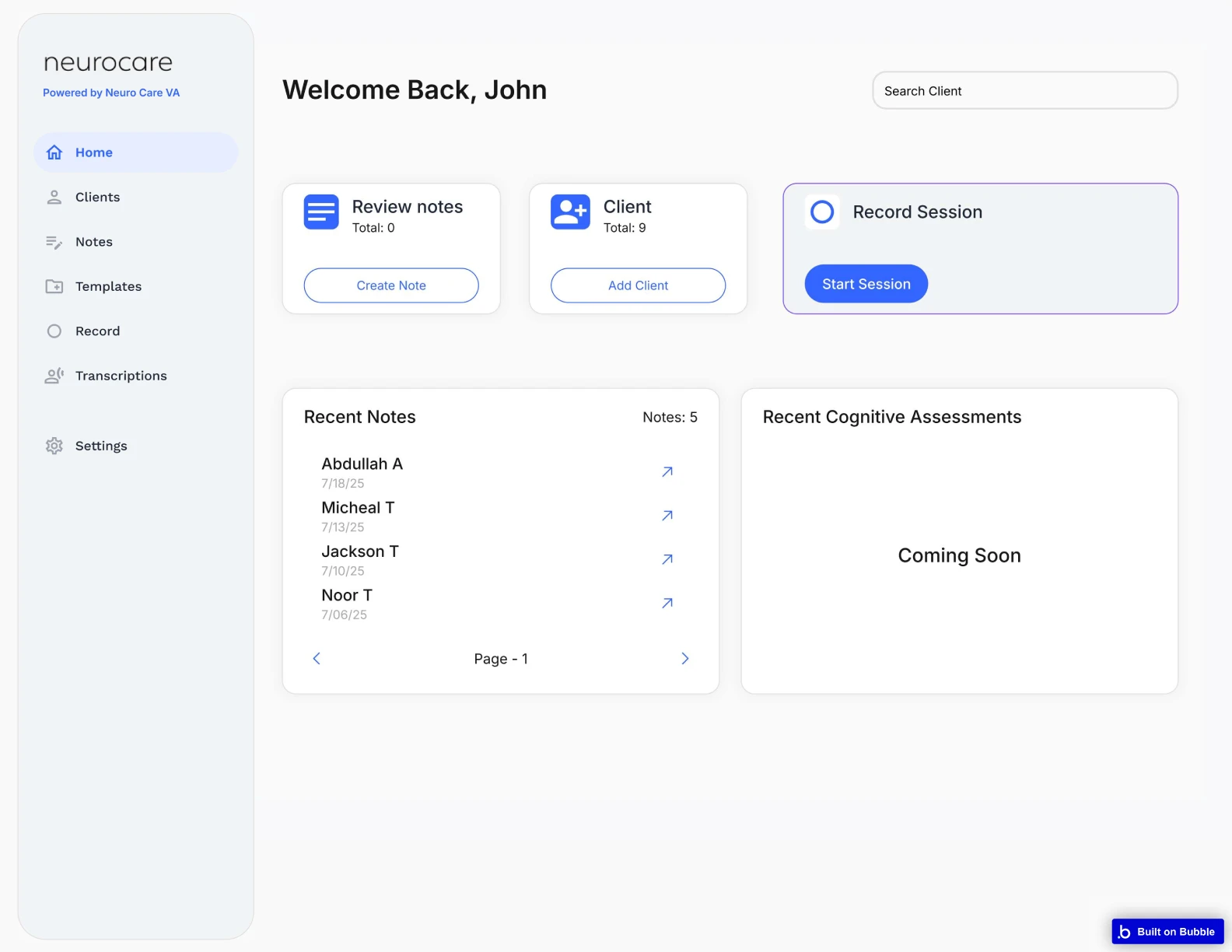This screenshot has height=952, width=1232.
Task: Click the Built on Bubble badge
Action: click(x=1168, y=932)
